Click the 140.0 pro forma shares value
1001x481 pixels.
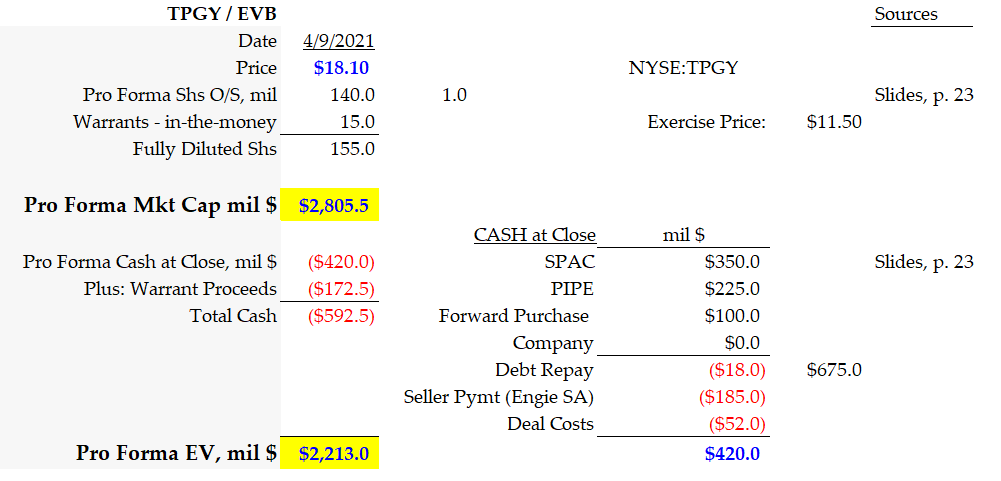pyautogui.click(x=351, y=95)
